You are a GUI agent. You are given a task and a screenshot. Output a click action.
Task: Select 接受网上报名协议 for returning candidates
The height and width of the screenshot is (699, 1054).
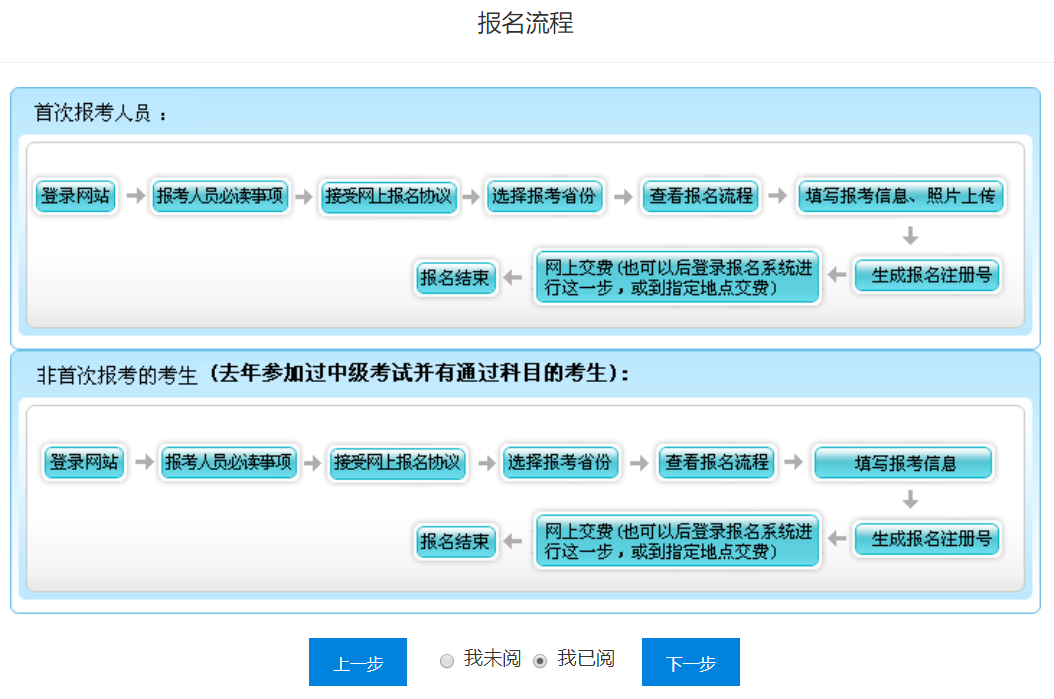coord(397,462)
